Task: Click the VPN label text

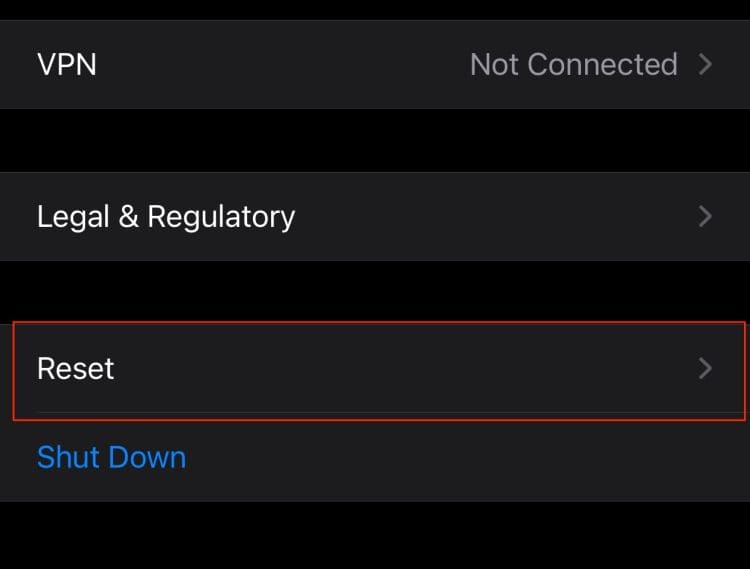Action: (67, 65)
